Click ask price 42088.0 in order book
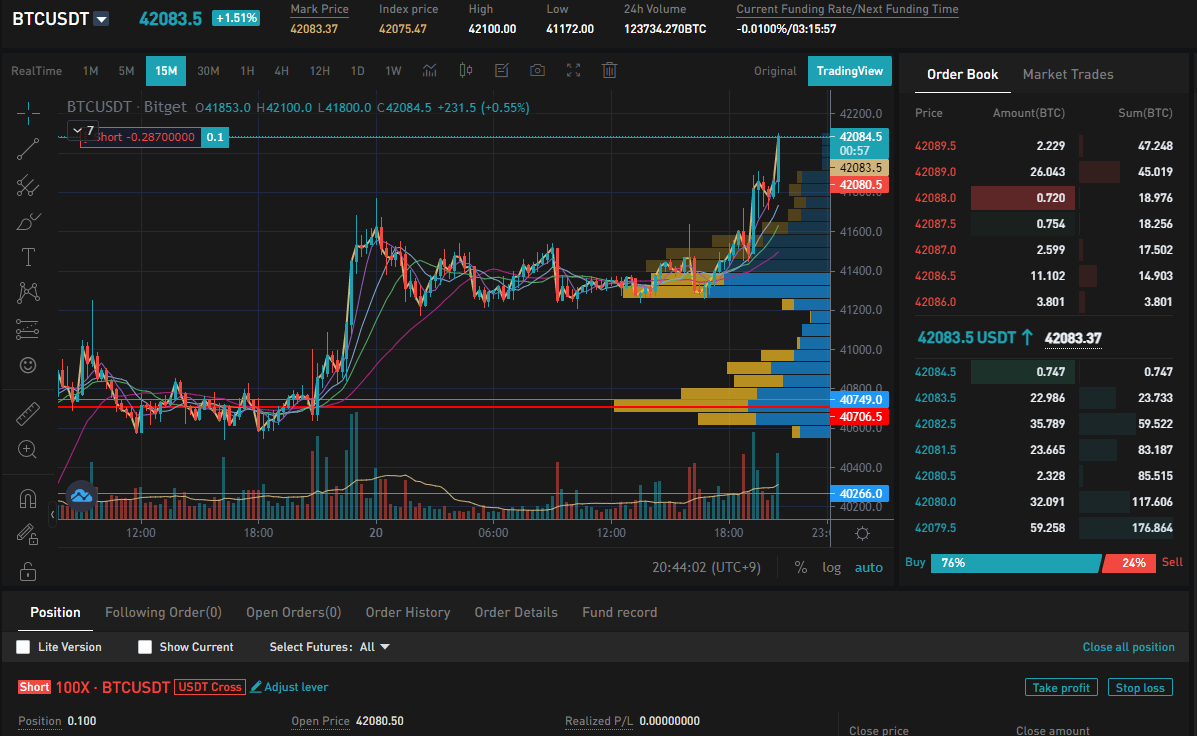 [x=935, y=198]
